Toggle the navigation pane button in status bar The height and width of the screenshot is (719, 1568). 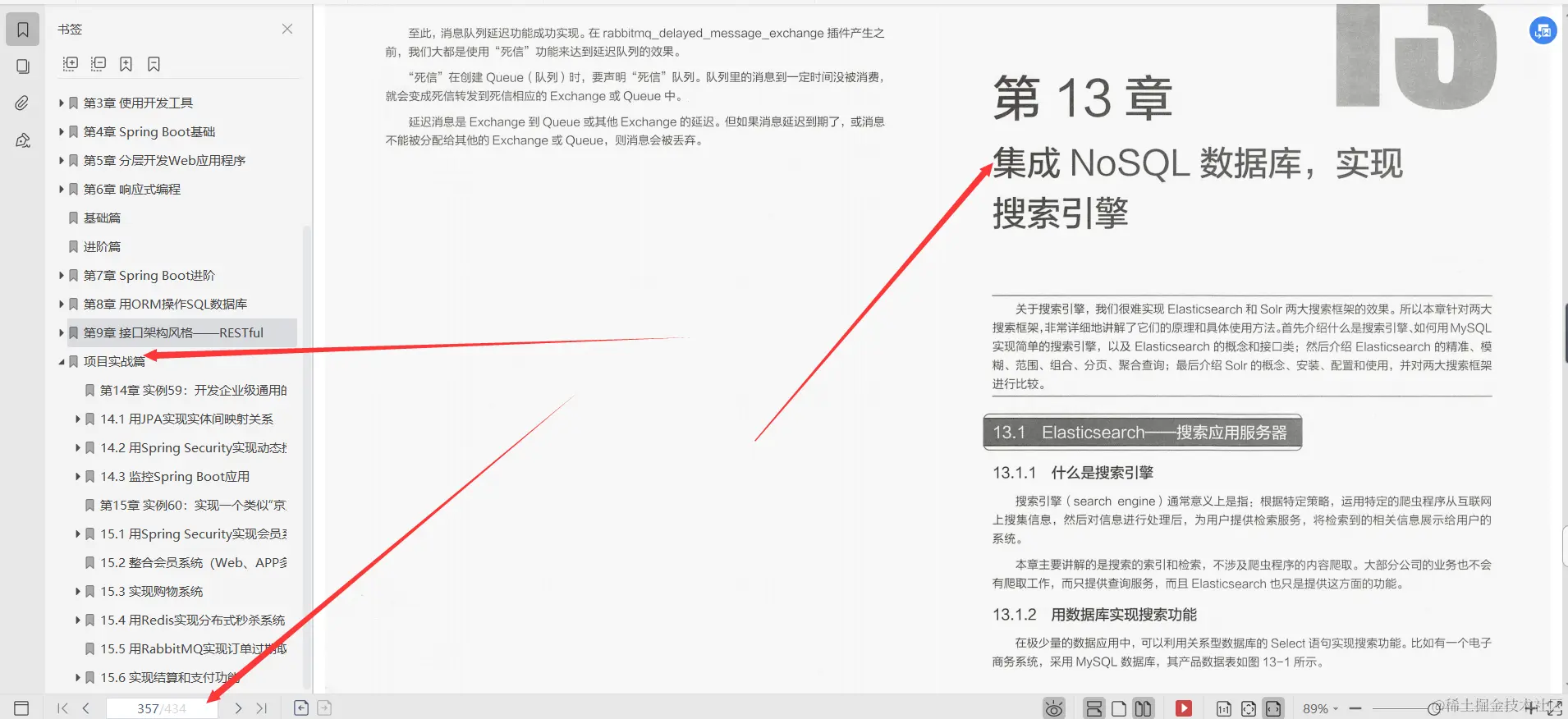[22, 708]
